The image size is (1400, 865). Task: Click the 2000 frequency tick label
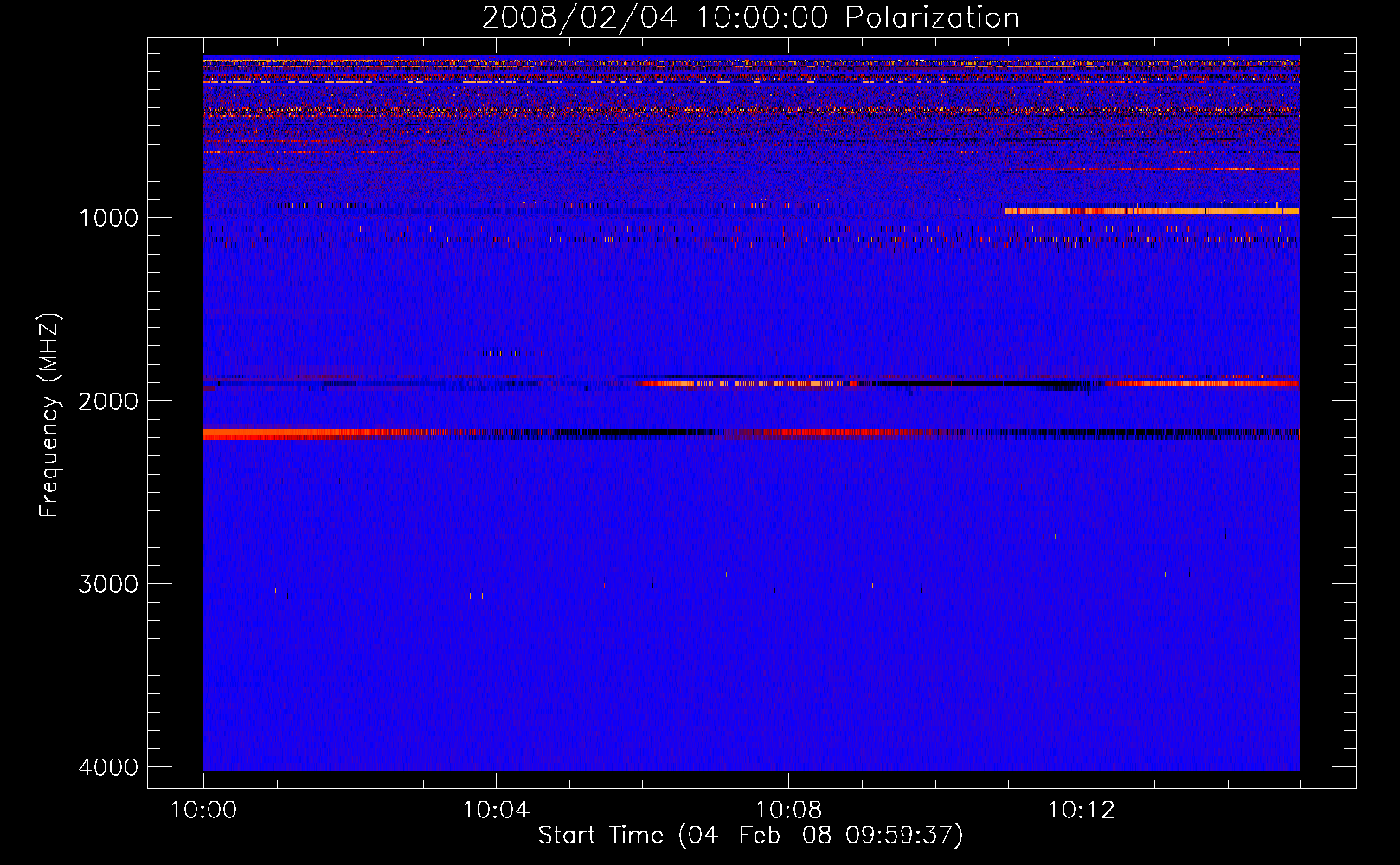coord(108,400)
